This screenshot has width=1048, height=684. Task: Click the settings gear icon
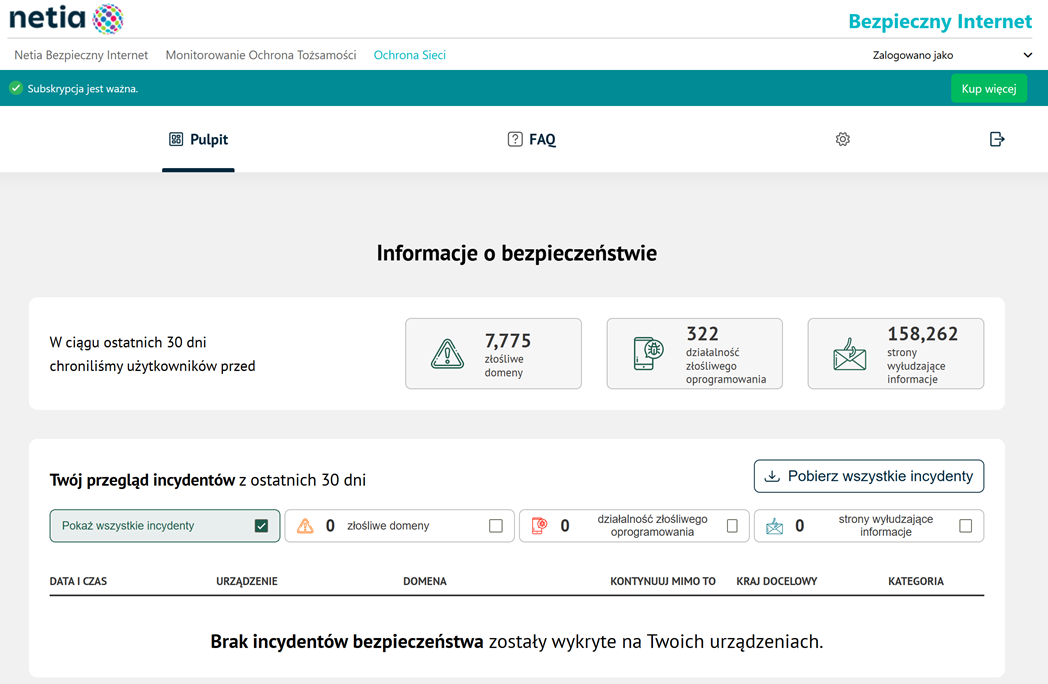pos(842,140)
